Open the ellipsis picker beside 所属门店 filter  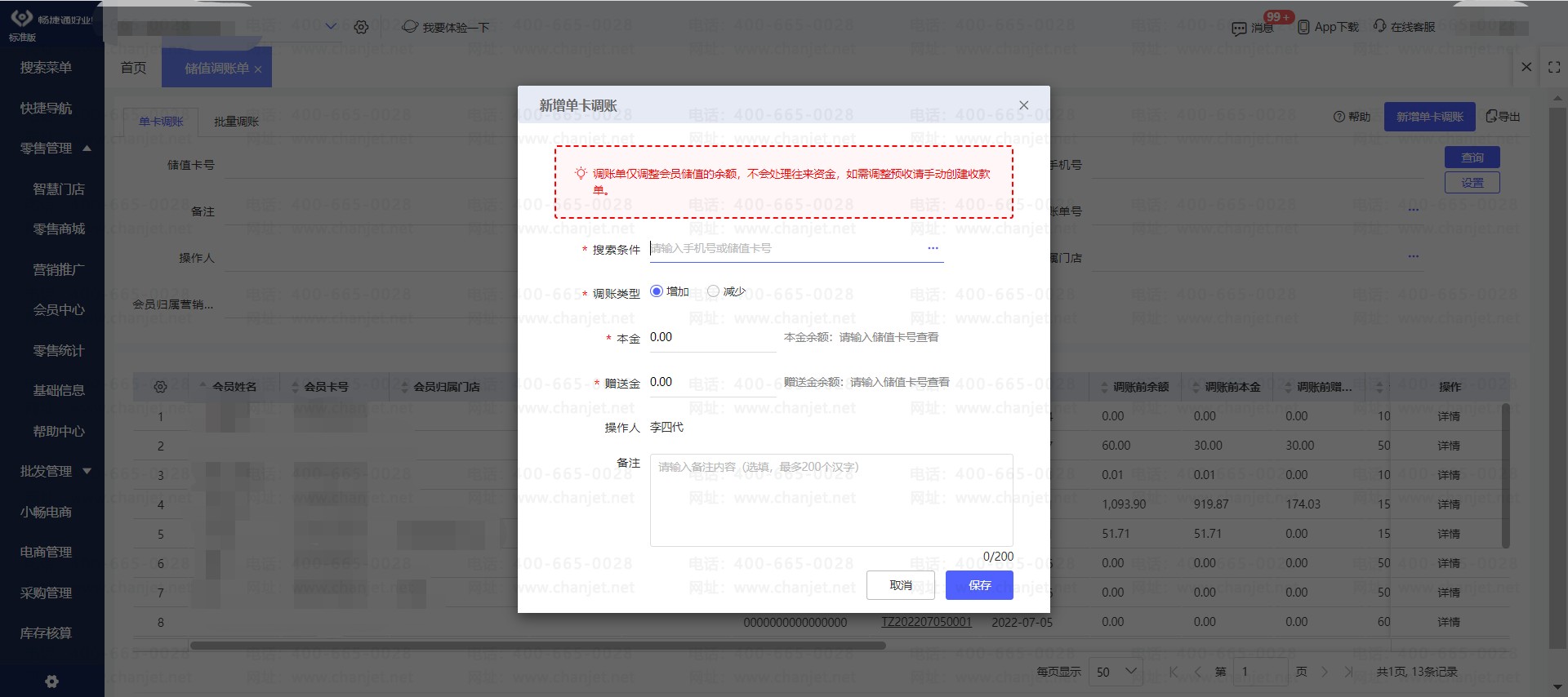tap(1414, 257)
